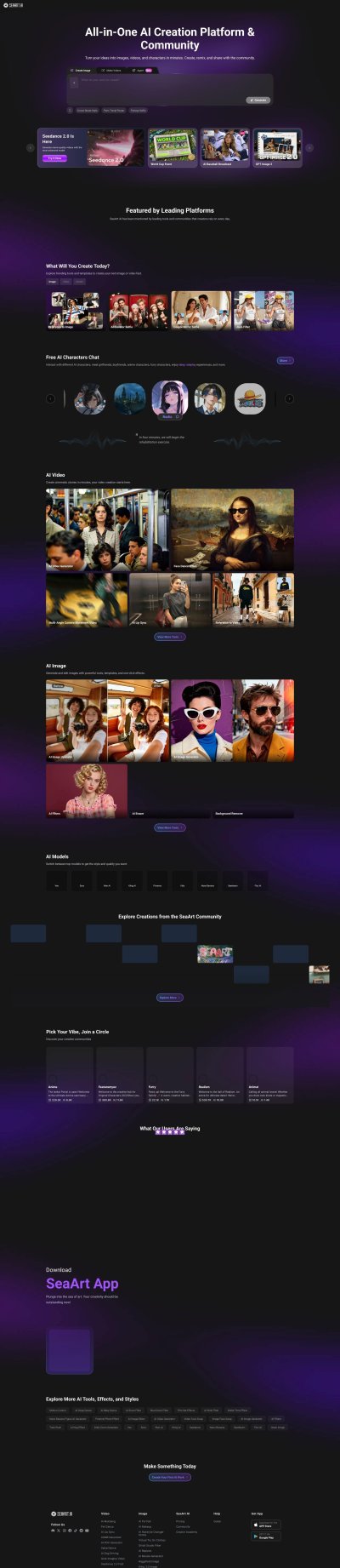Select the glasses boy character avatar
Viewport: 340px width, 1568px height.
coord(210,398)
